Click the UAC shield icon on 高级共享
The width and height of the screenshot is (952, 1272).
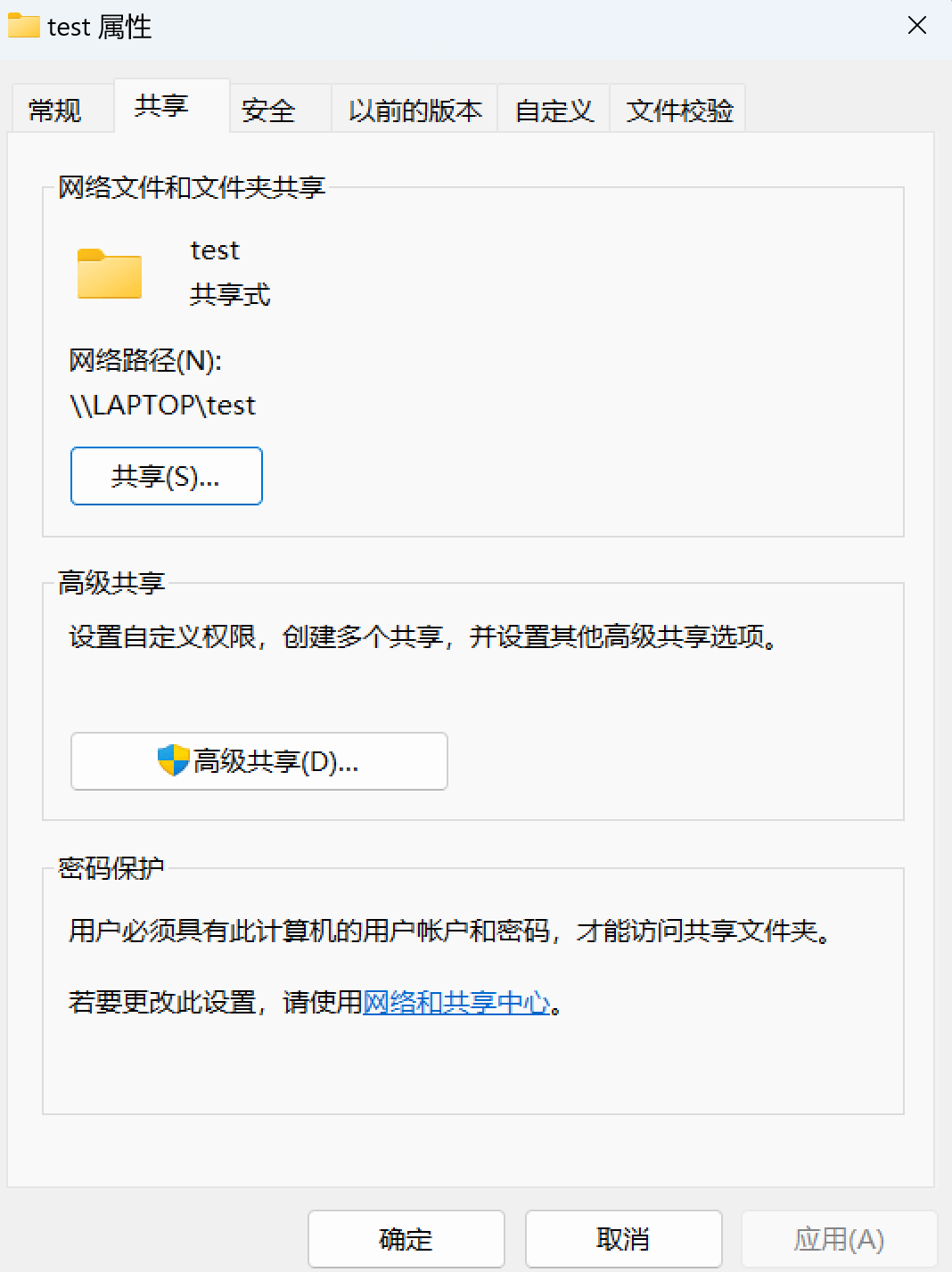click(x=173, y=760)
